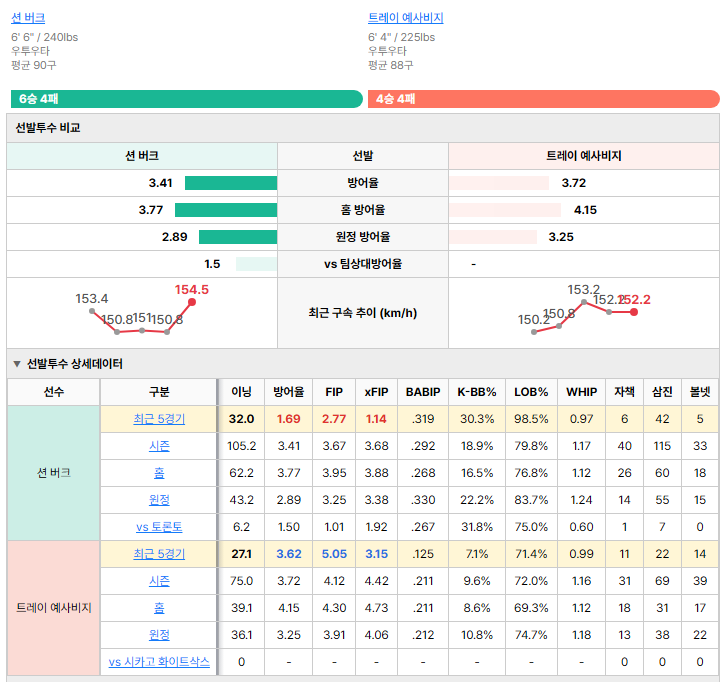This screenshot has width=726, height=682.
Task: Click the green 6승 4패 record bar
Action: pos(187,99)
